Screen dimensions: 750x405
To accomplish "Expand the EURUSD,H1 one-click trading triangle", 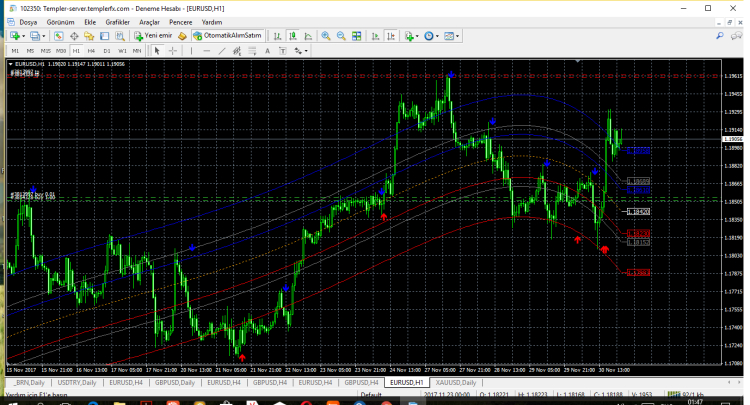I will 11,64.
